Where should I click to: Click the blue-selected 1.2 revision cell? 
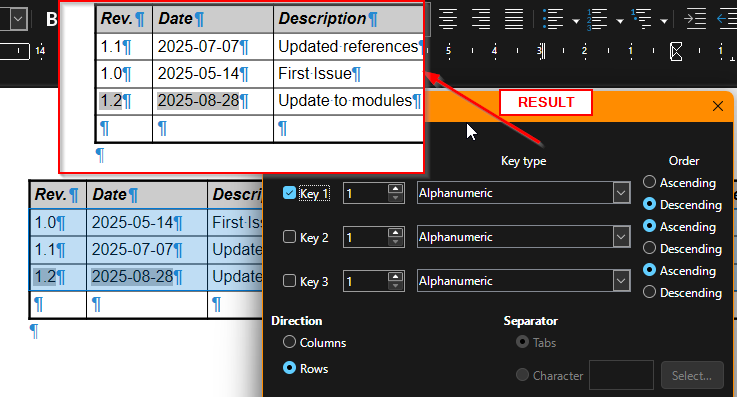click(x=58, y=277)
